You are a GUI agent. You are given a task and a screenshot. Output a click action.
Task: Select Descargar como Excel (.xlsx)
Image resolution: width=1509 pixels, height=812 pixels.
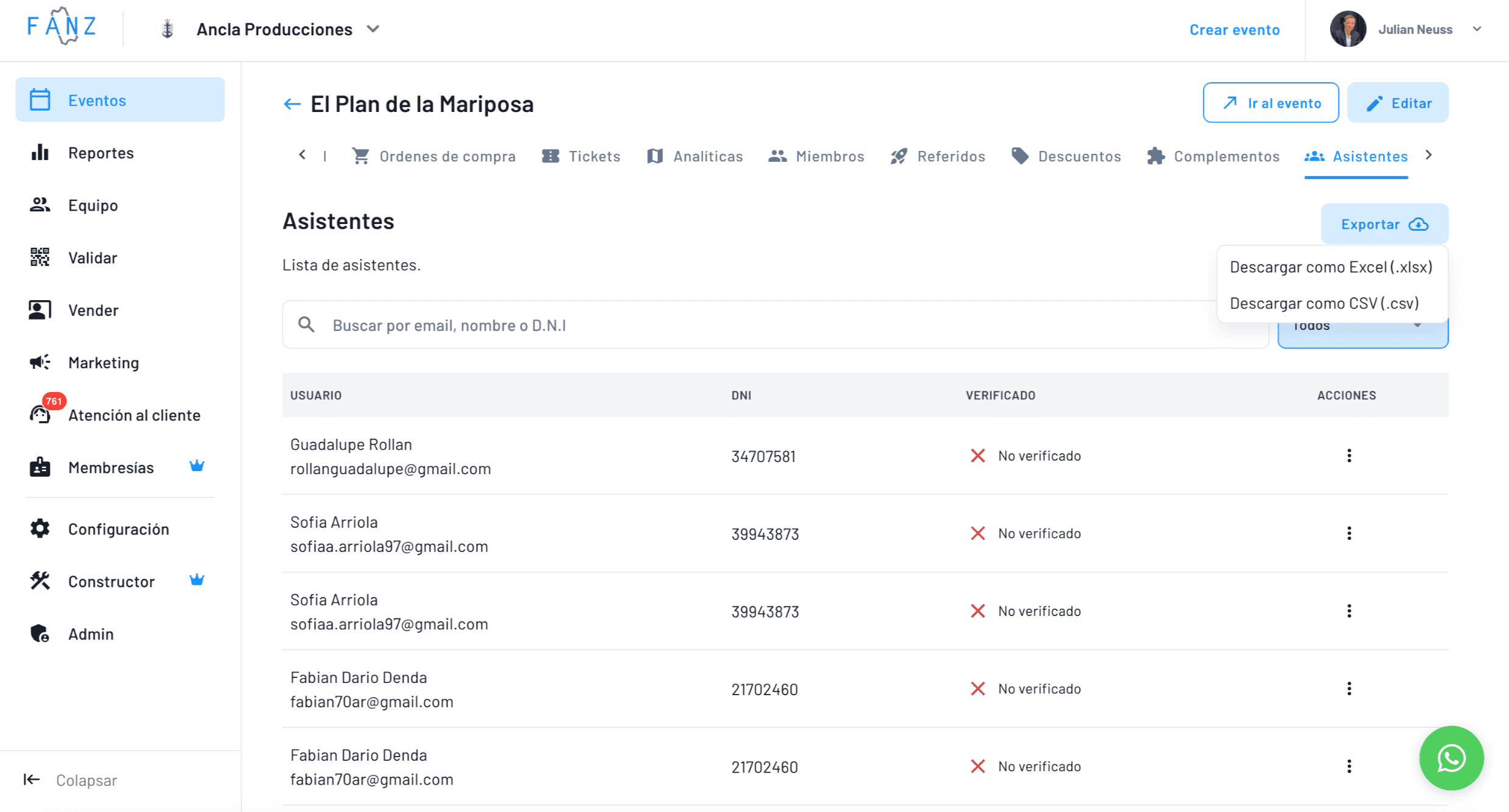tap(1331, 267)
